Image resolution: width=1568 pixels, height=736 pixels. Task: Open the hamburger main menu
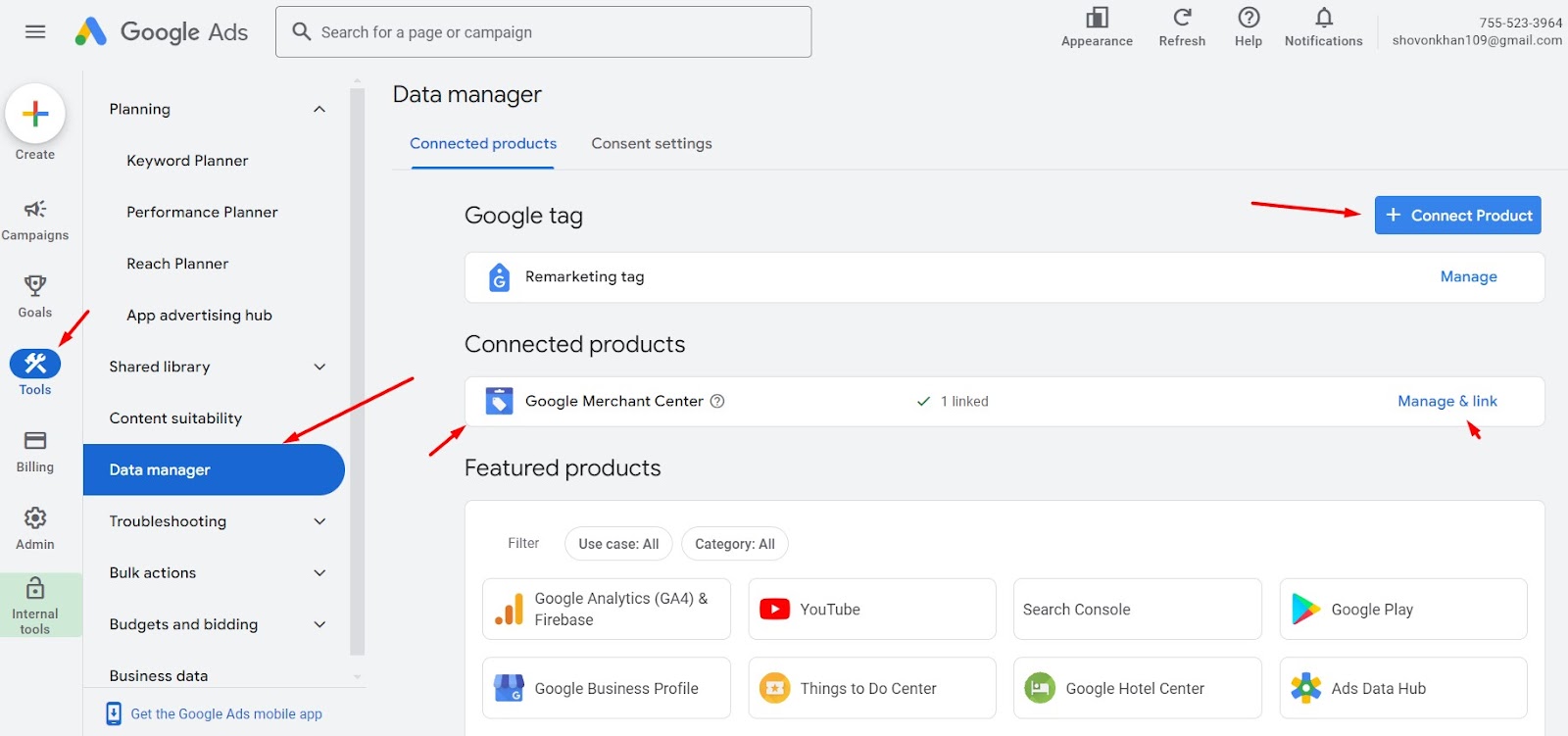point(35,31)
